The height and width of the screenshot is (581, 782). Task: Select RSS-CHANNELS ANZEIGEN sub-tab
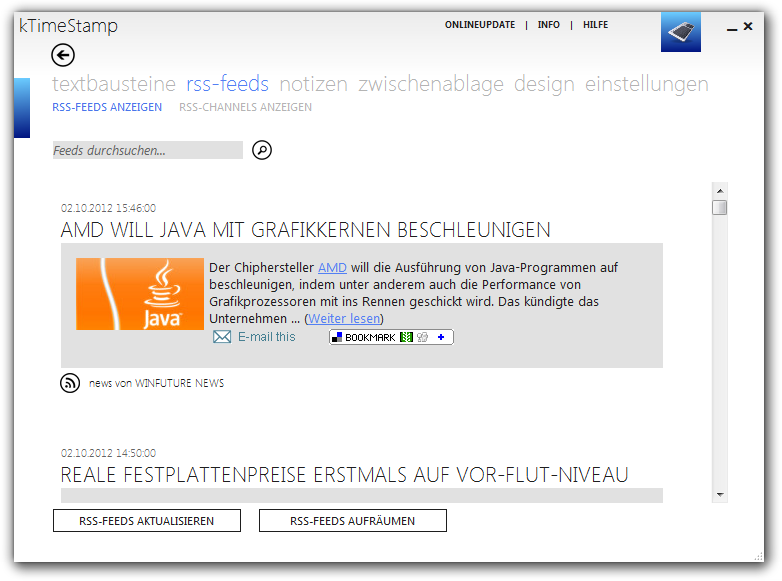pyautogui.click(x=245, y=107)
